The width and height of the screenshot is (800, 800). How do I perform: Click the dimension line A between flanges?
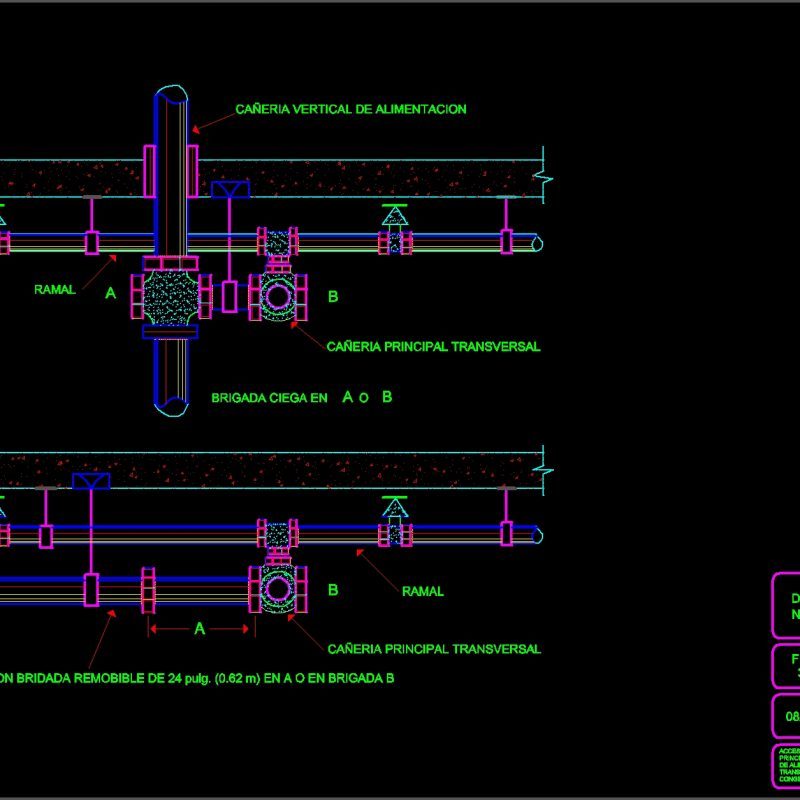[x=199, y=630]
